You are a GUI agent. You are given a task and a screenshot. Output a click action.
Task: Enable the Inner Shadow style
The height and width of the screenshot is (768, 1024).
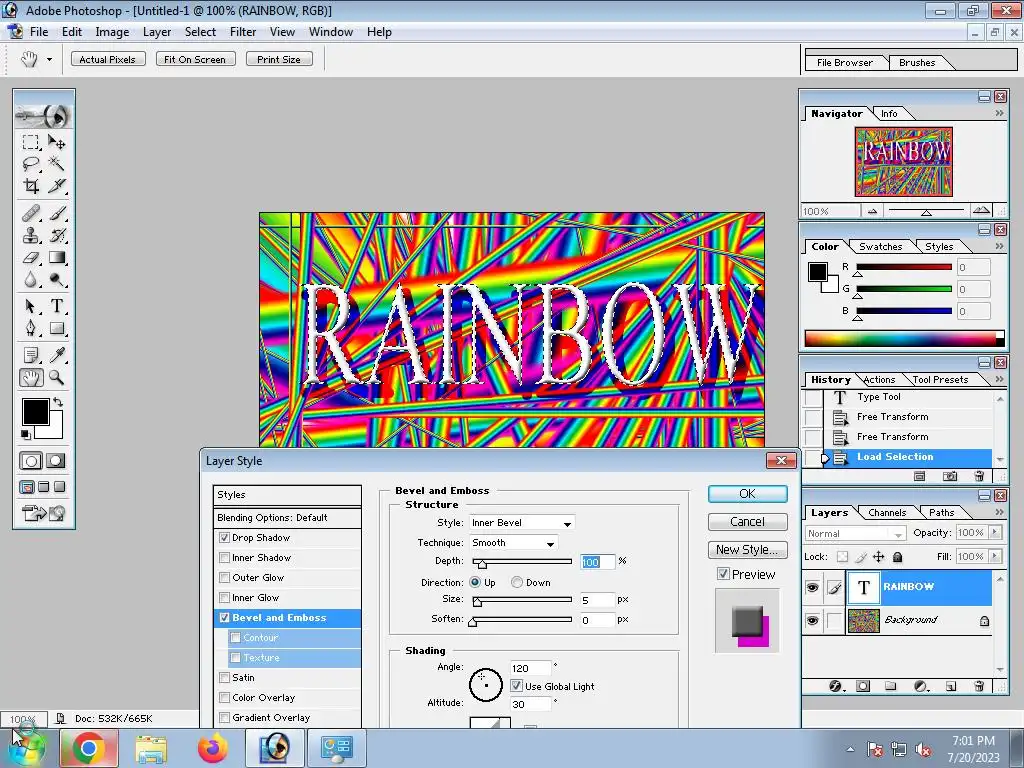click(x=225, y=558)
